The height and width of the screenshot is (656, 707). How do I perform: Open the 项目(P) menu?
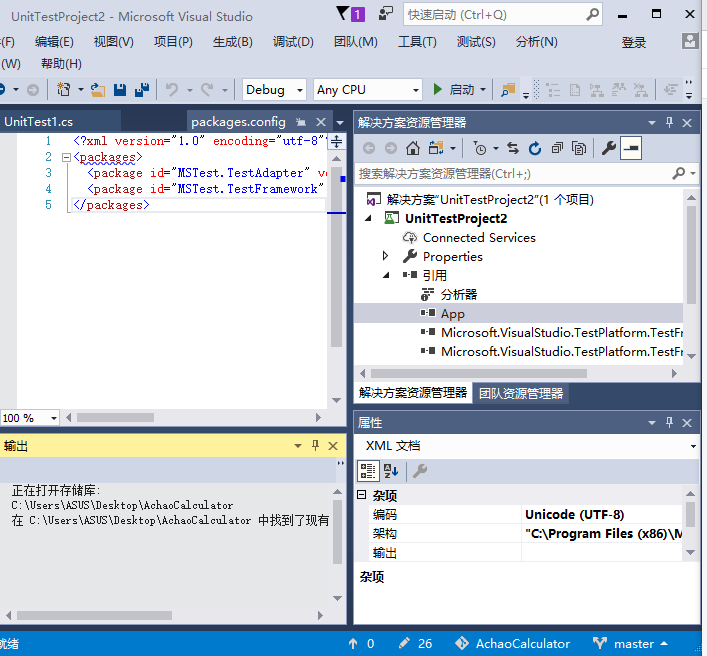(x=173, y=42)
